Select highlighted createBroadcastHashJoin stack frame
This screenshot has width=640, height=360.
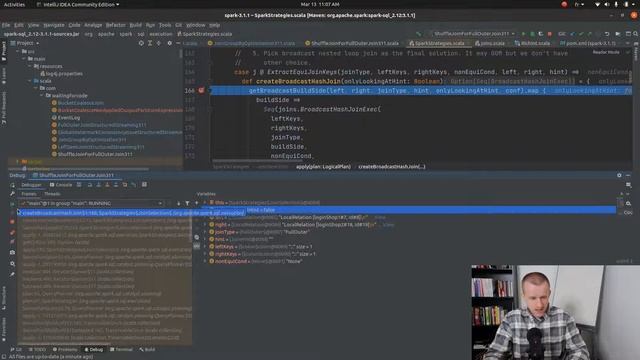131,213
